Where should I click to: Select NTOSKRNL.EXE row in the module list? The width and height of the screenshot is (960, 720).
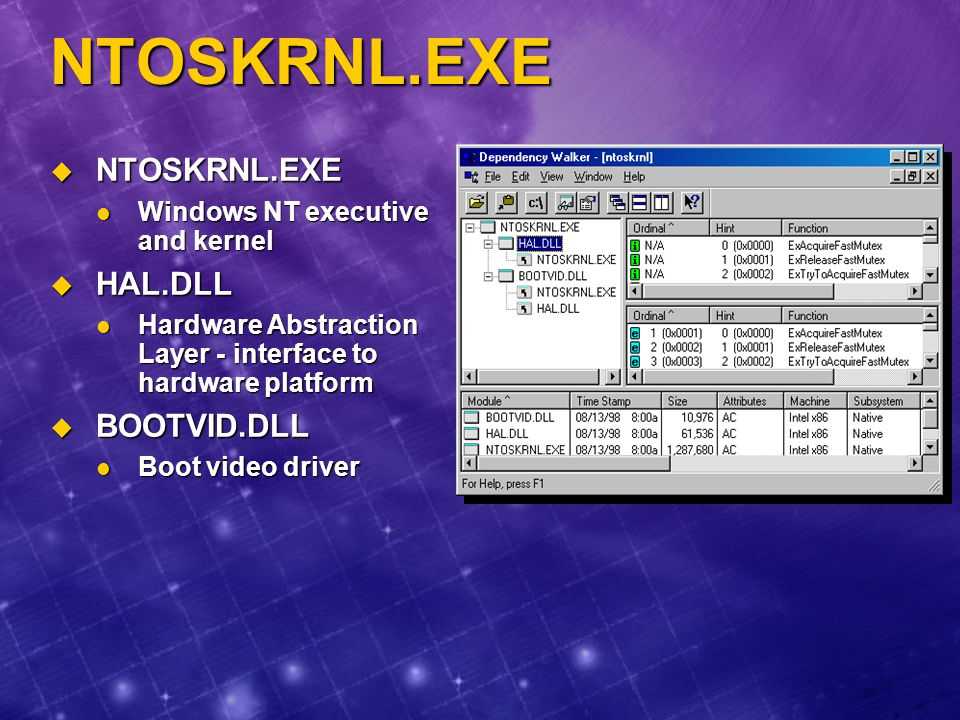tap(691, 450)
